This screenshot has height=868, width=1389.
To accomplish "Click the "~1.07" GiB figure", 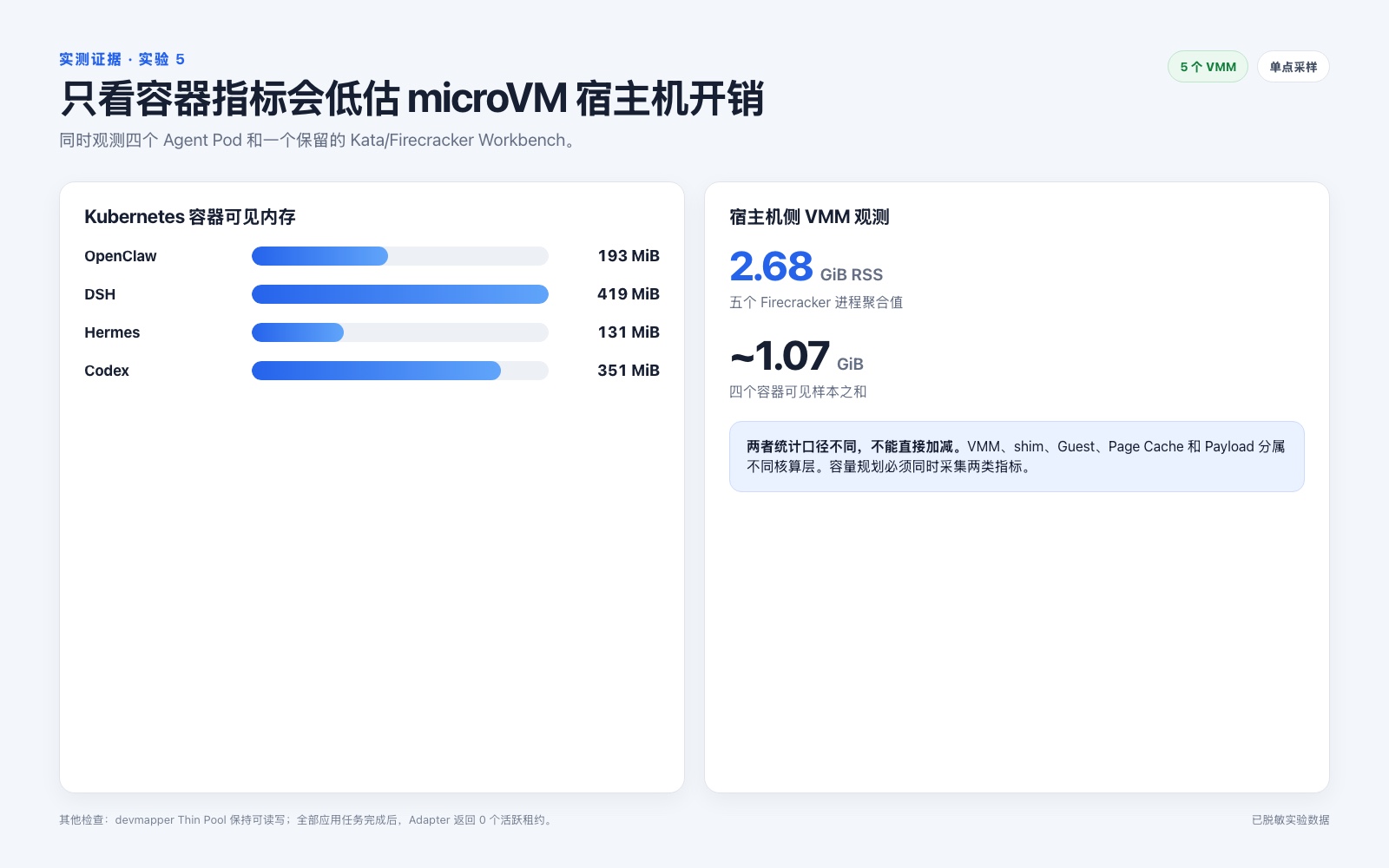I will tap(780, 356).
